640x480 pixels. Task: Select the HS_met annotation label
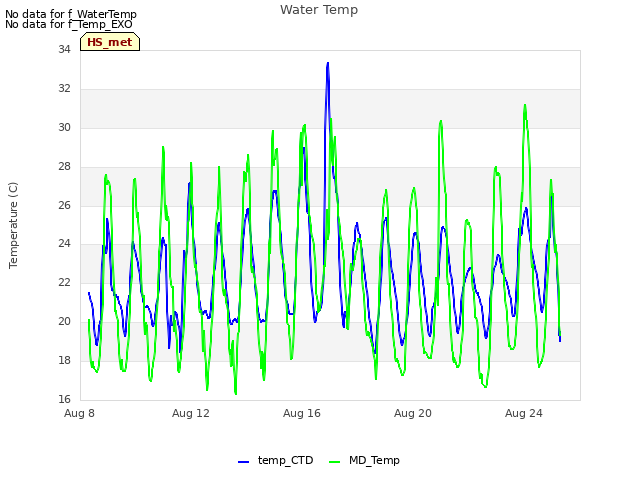pyautogui.click(x=110, y=42)
